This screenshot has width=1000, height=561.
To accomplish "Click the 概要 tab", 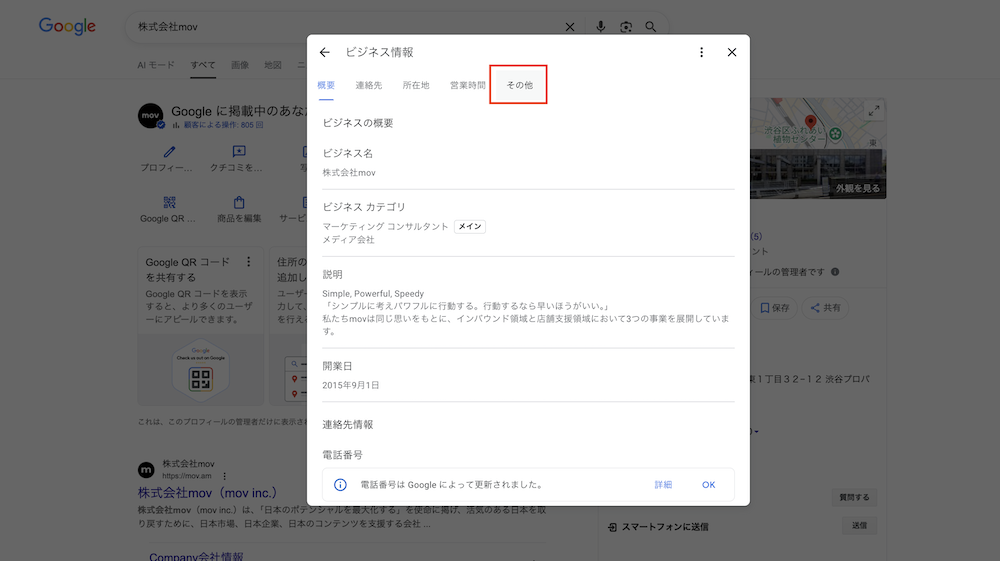I will (326, 86).
